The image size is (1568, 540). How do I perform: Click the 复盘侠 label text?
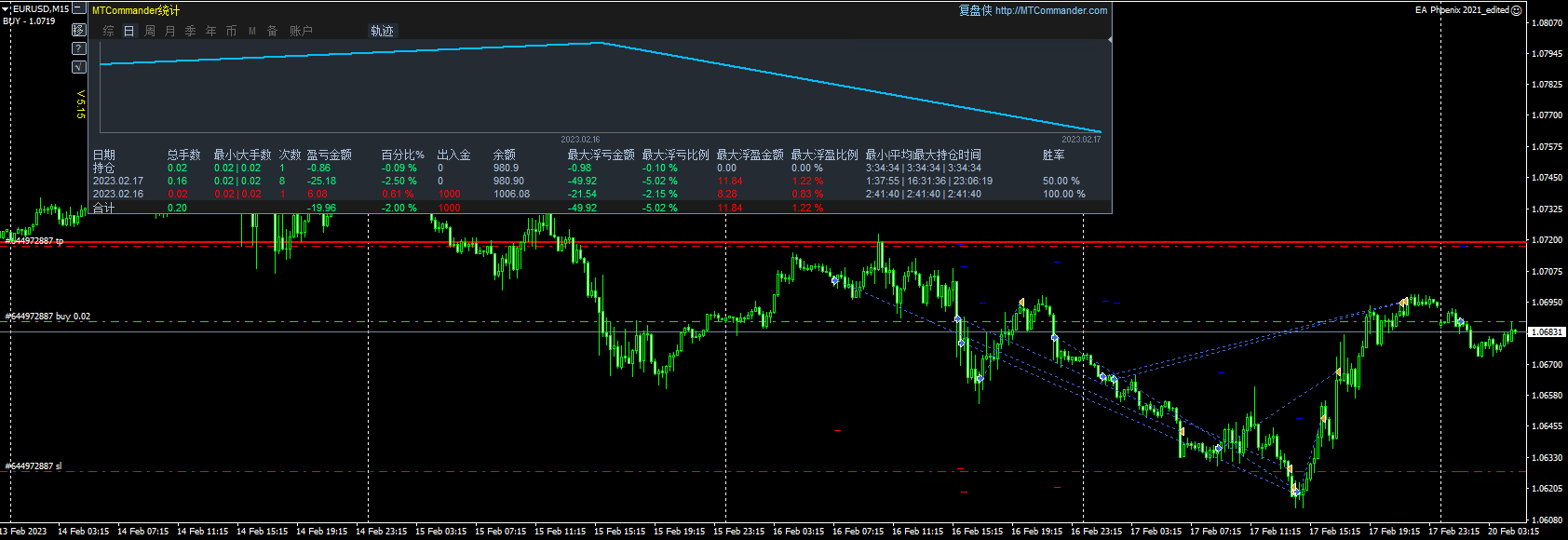coord(975,10)
